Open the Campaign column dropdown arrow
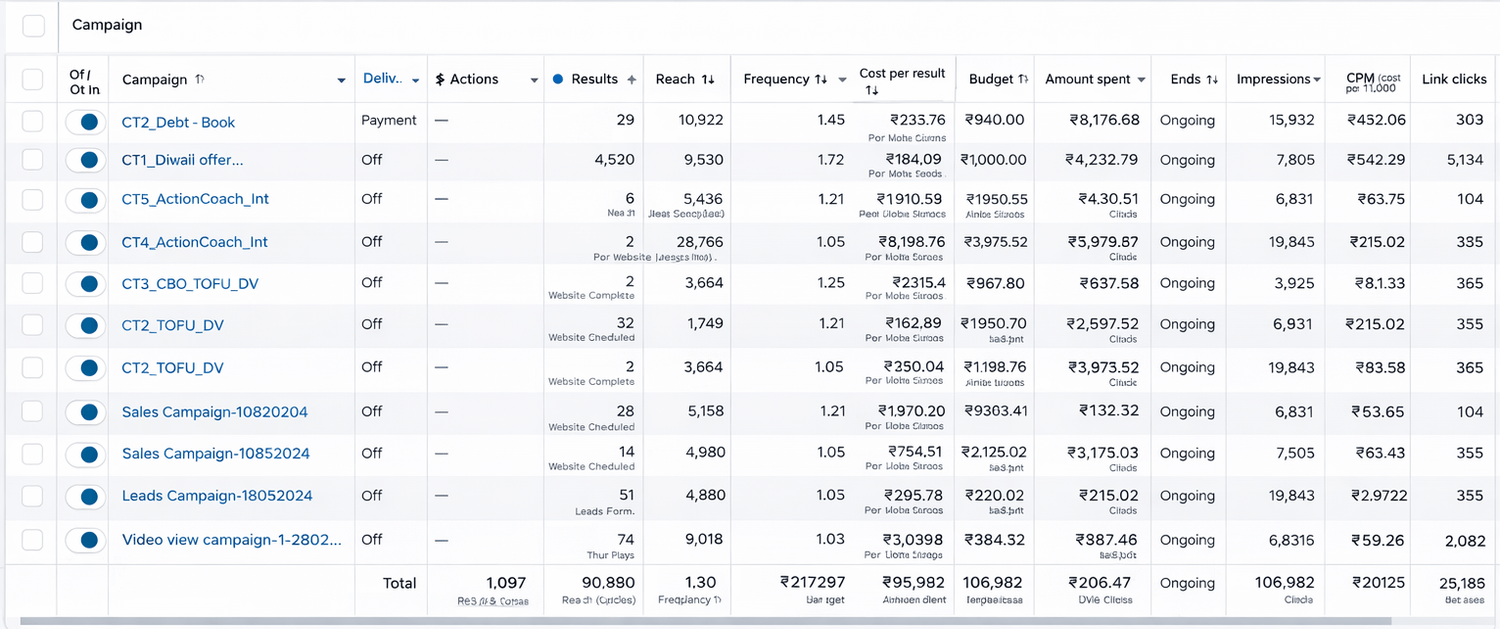This screenshot has height=629, width=1500. 342,80
